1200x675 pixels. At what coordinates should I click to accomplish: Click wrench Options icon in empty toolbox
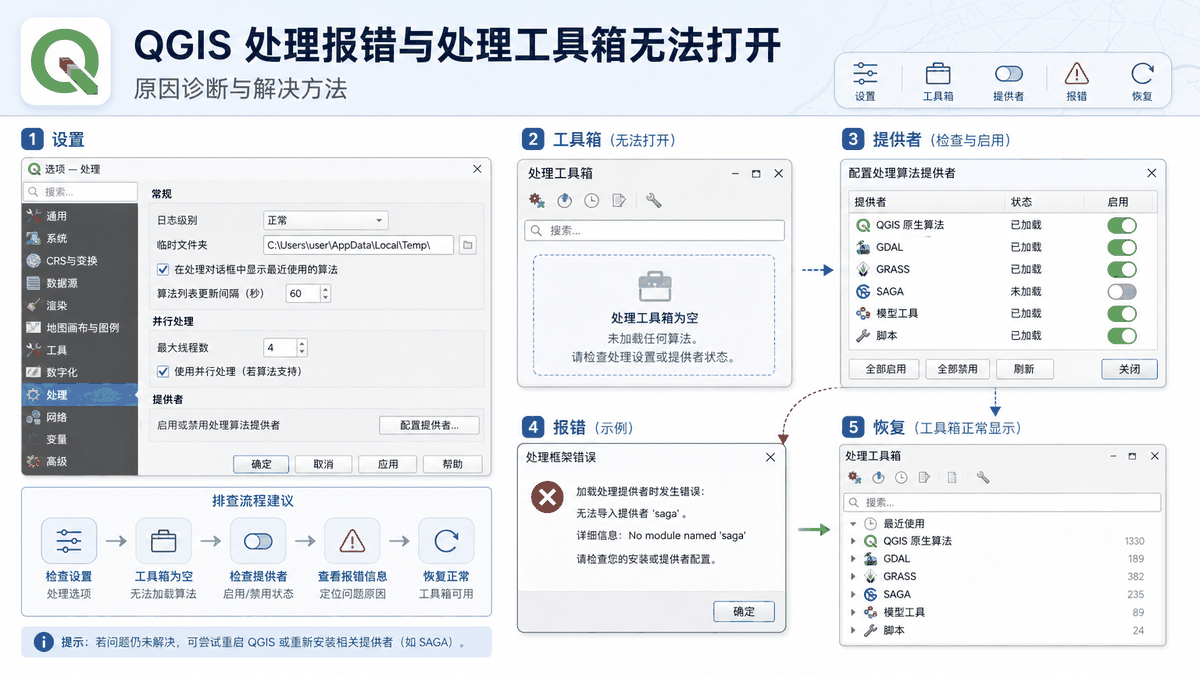(654, 201)
